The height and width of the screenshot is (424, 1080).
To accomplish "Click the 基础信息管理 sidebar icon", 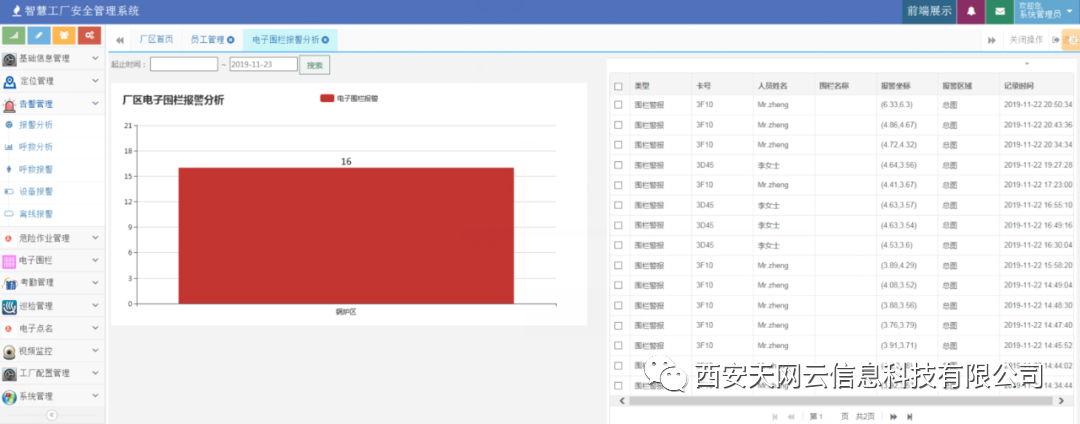I will (x=10, y=59).
